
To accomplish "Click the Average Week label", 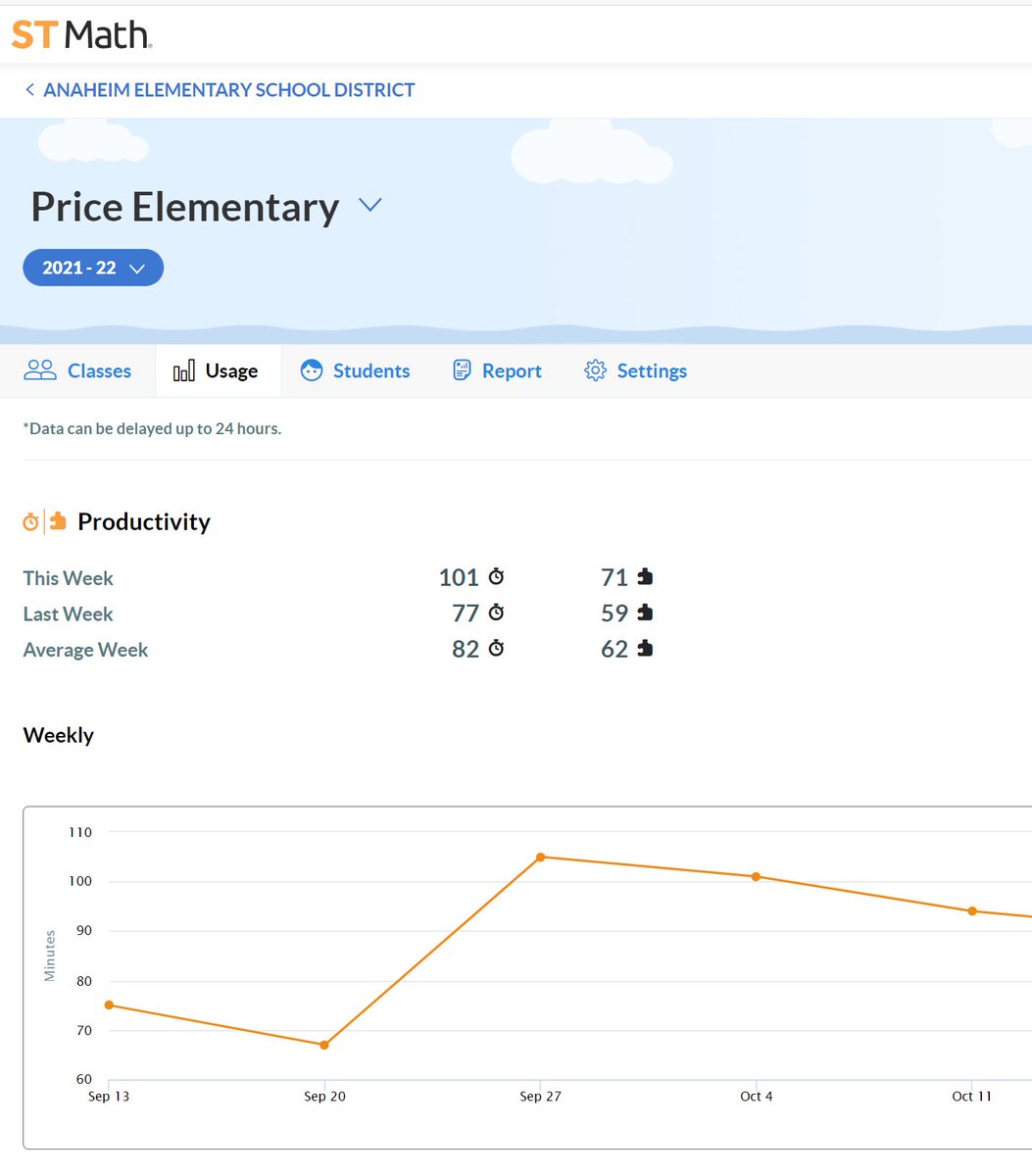I will point(86,650).
